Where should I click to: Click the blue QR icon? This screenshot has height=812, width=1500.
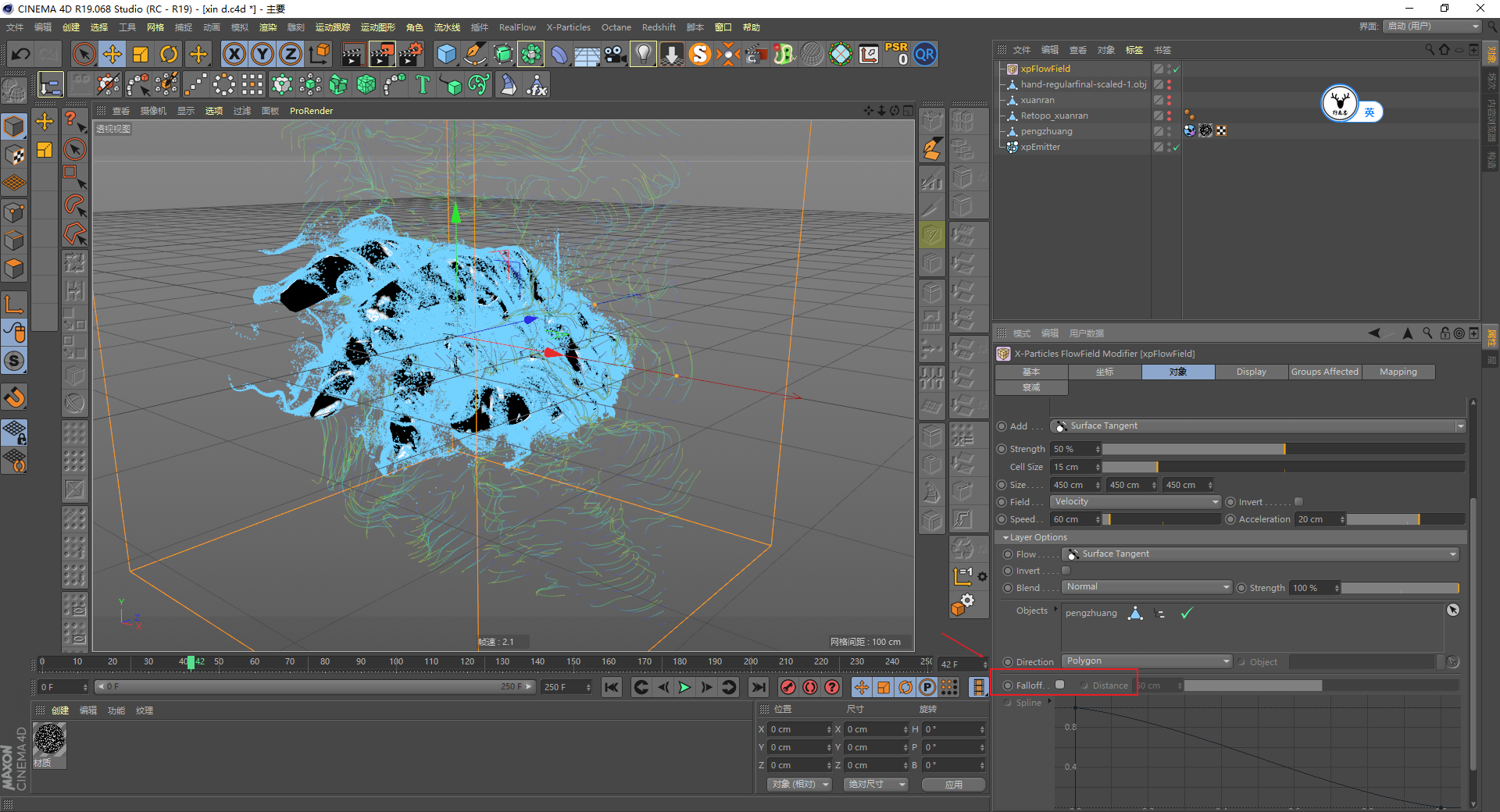coord(925,55)
